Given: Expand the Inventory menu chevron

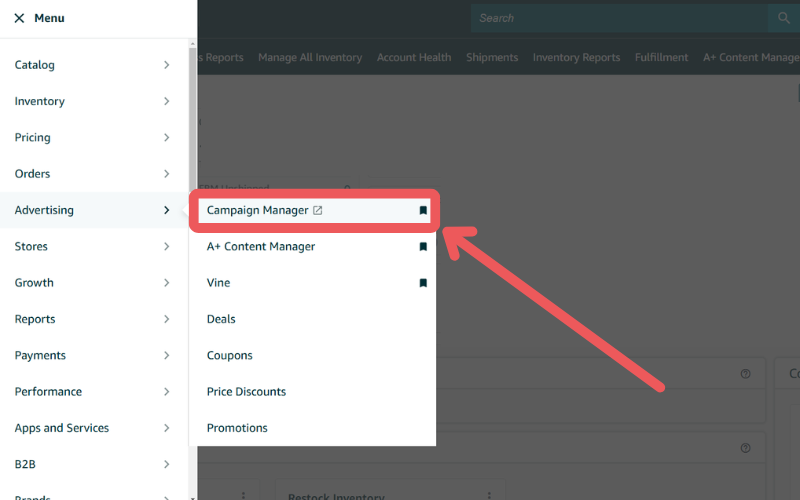Looking at the screenshot, I should click(x=166, y=101).
